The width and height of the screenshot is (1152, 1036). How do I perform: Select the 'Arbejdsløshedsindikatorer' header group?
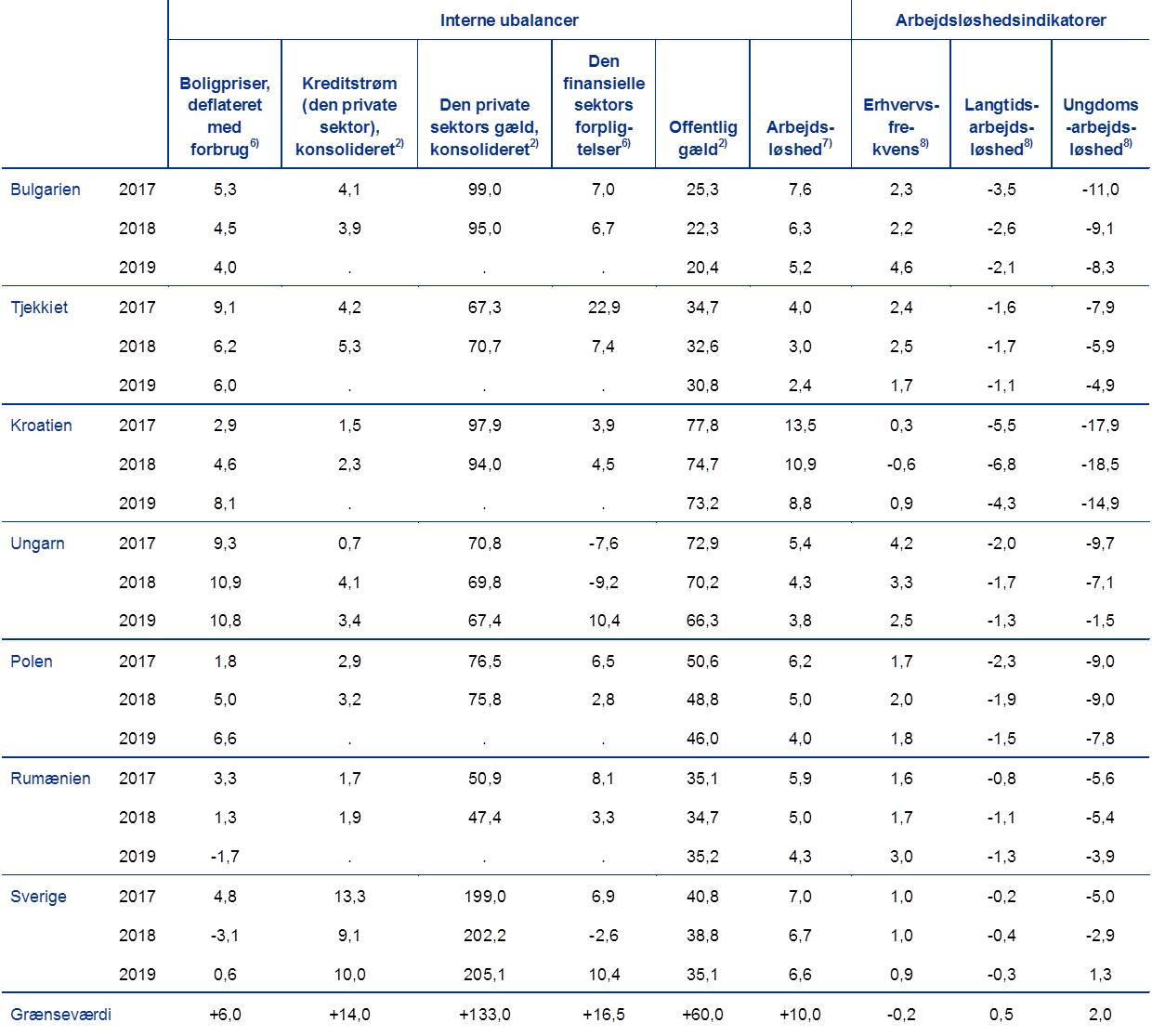click(1000, 20)
